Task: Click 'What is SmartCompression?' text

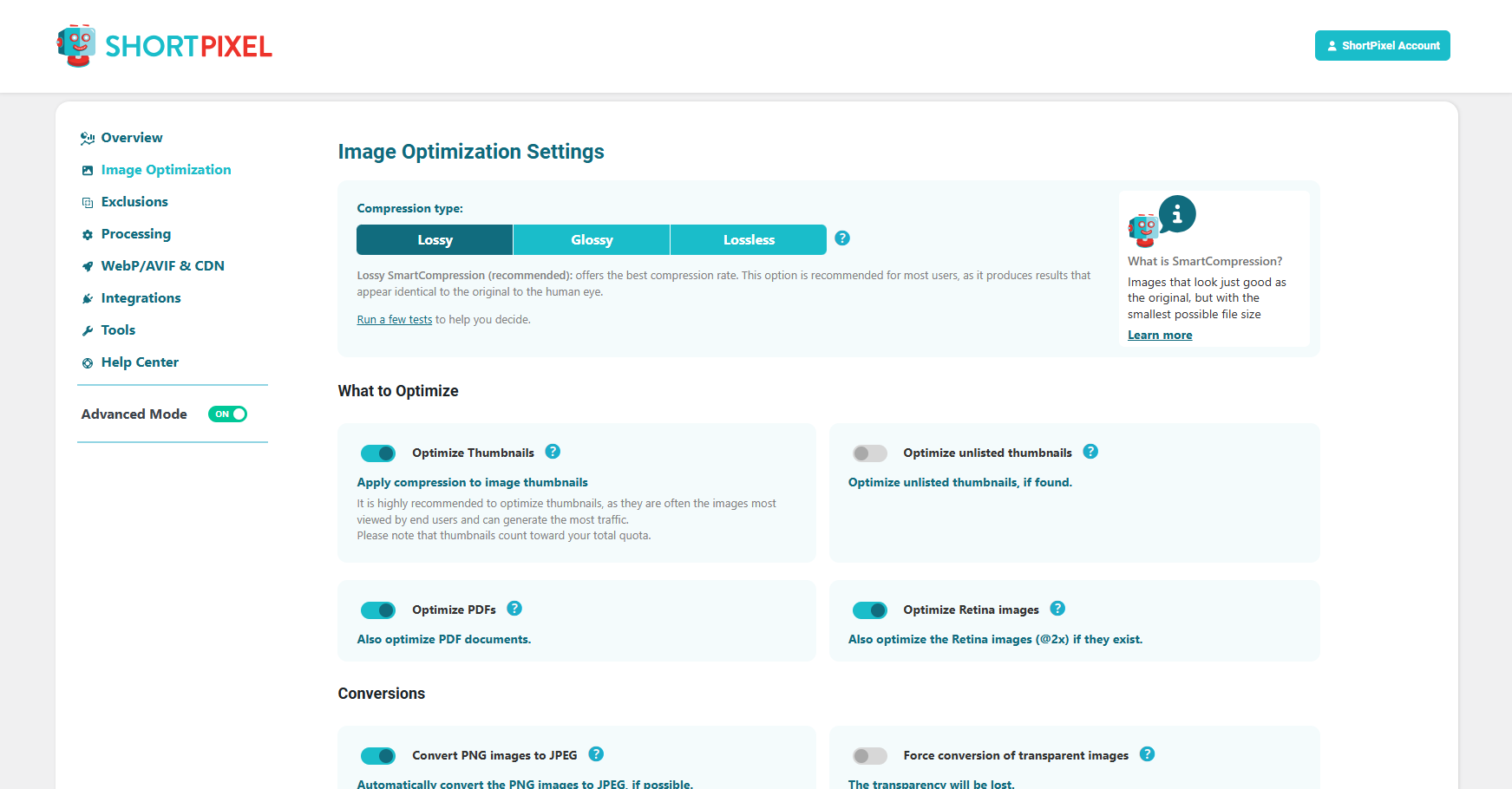Action: (1205, 261)
